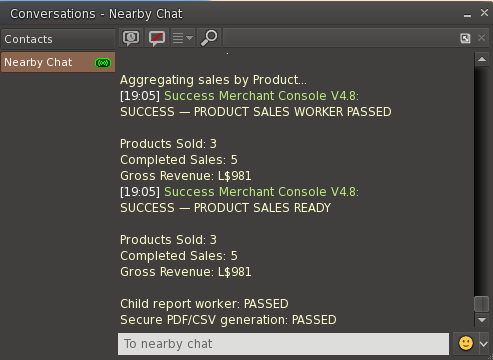Click the scrollbar up arrow
This screenshot has width=493, height=360.
pyautogui.click(x=482, y=59)
